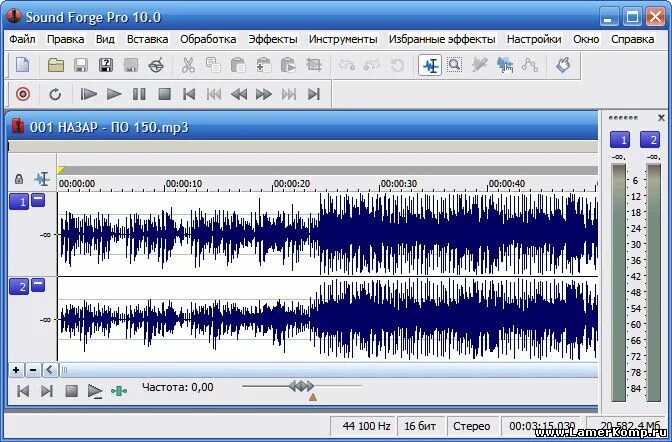Image resolution: width=672 pixels, height=442 pixels.
Task: Select the Edit tool waveform icon
Action: tap(430, 65)
